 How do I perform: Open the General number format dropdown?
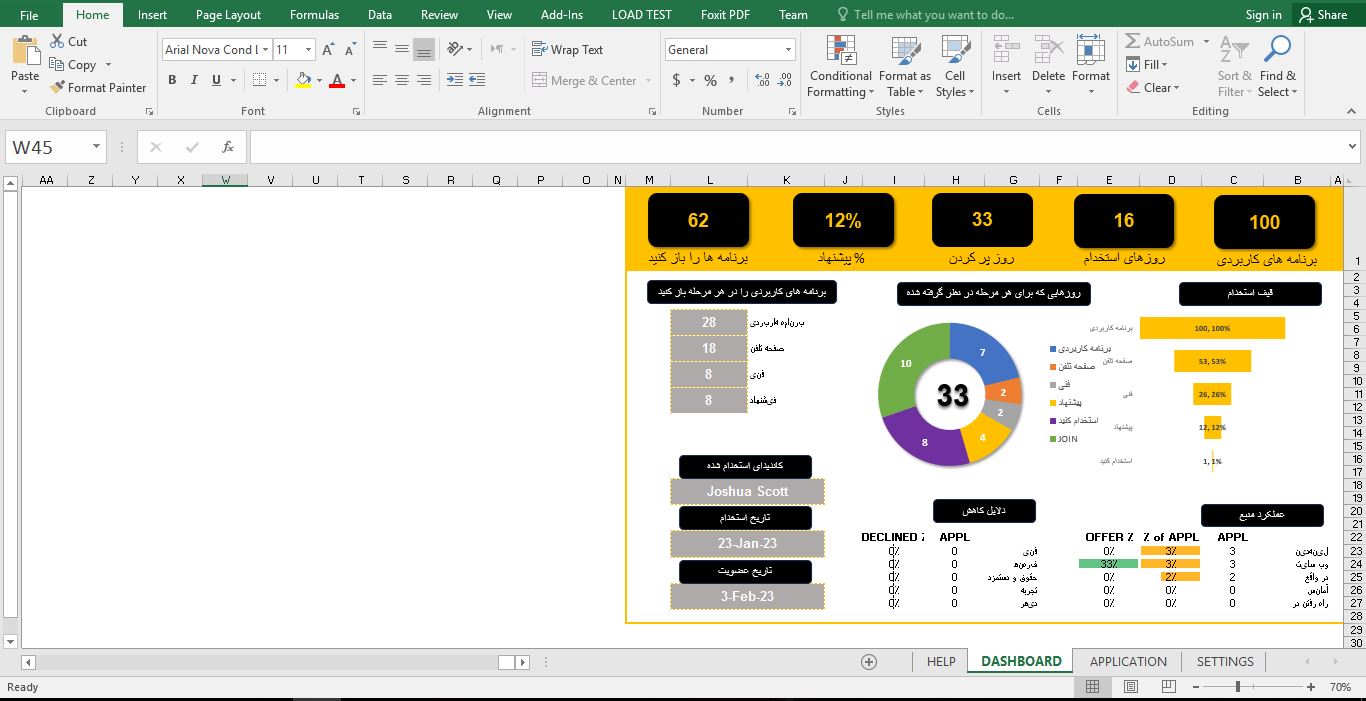point(788,49)
